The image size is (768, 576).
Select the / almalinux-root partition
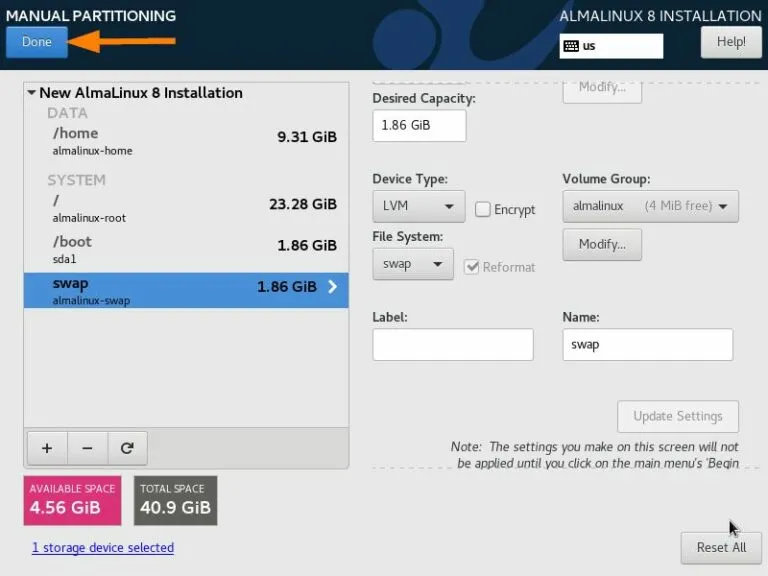coord(186,208)
